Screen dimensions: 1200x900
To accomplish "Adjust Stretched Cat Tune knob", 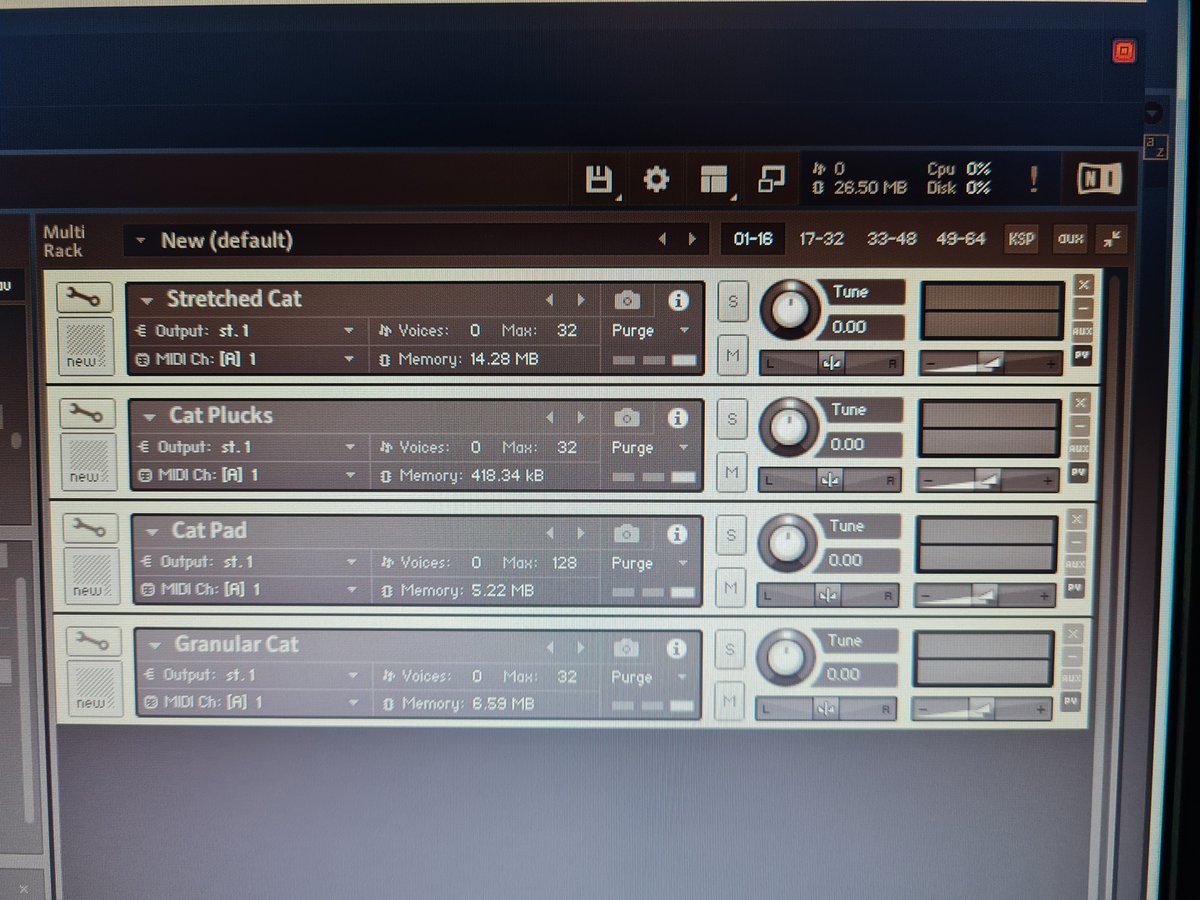I will point(790,310).
